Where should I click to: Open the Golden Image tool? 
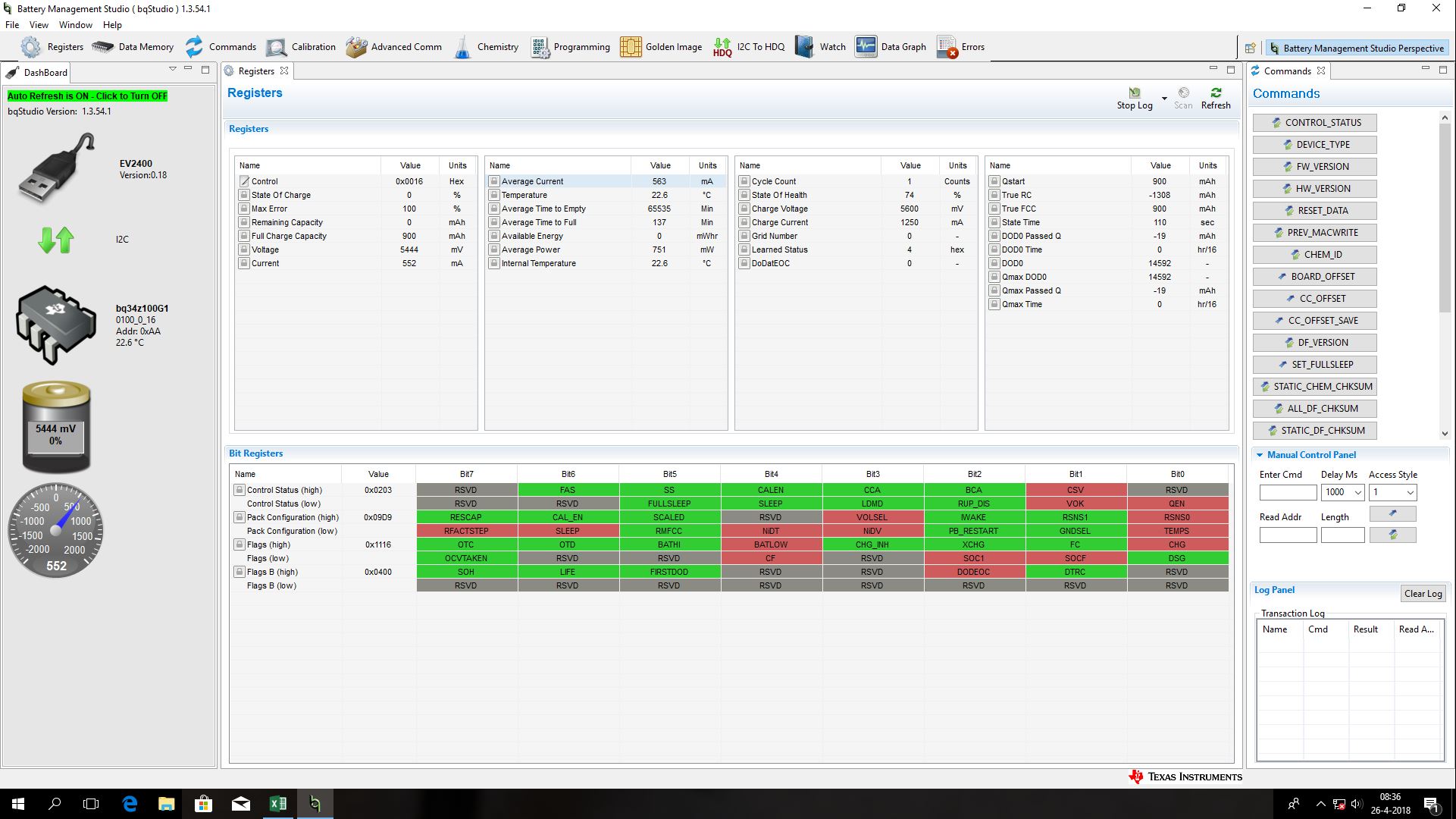(x=661, y=47)
